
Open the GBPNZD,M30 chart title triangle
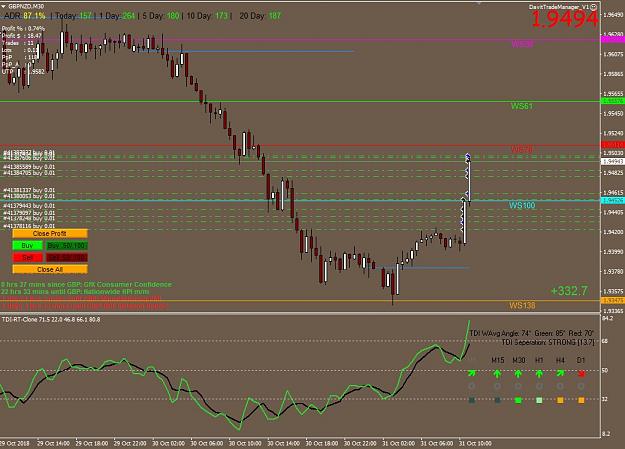click(3, 6)
